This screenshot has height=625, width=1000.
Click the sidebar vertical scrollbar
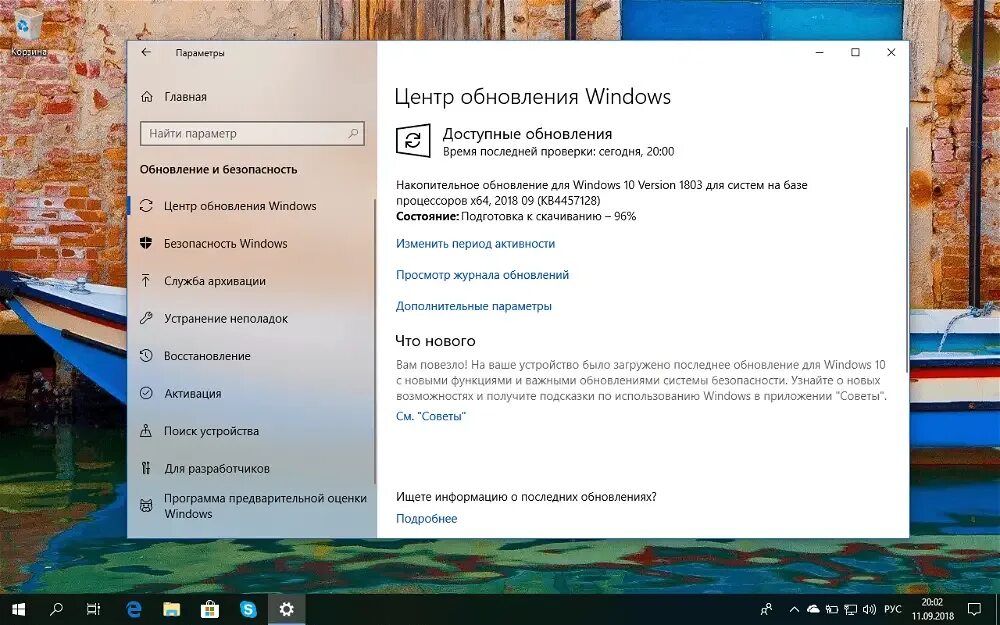click(374, 341)
